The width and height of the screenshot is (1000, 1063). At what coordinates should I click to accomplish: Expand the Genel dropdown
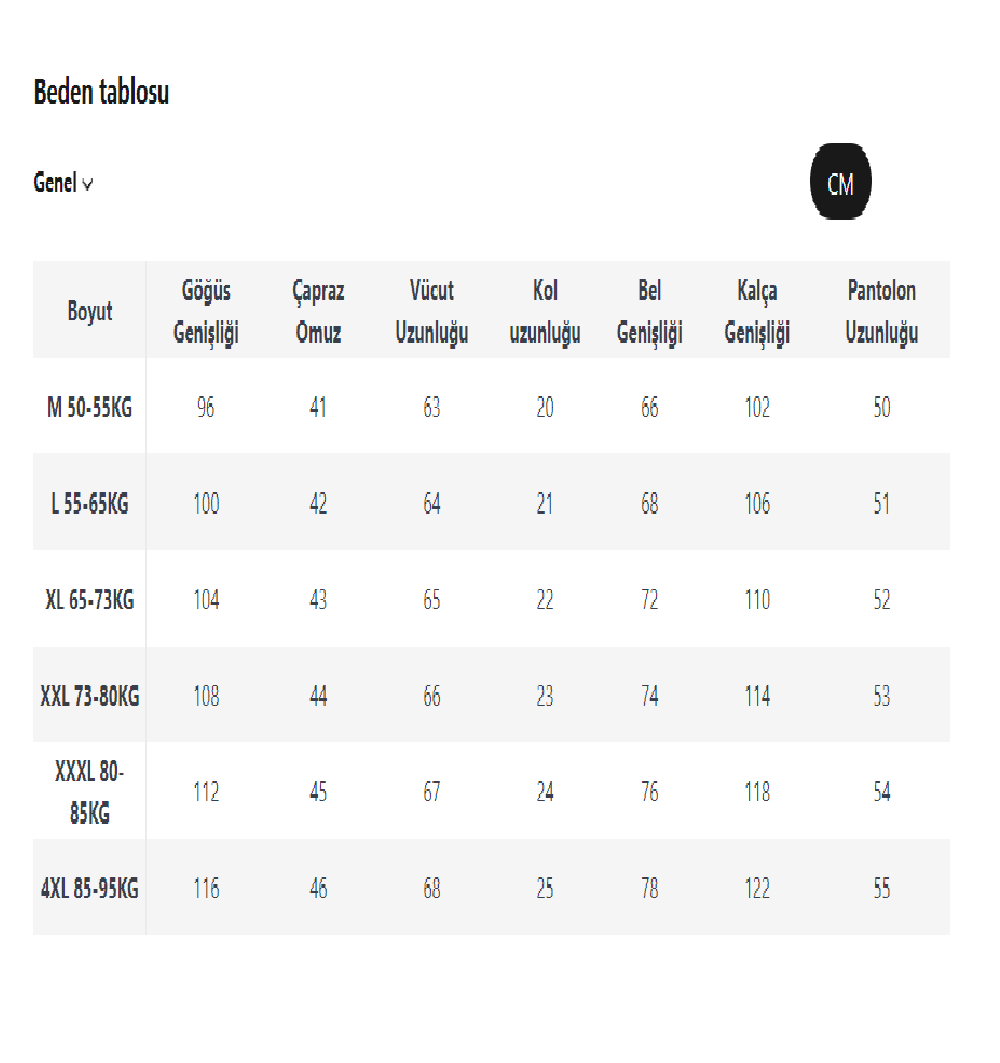coord(64,184)
